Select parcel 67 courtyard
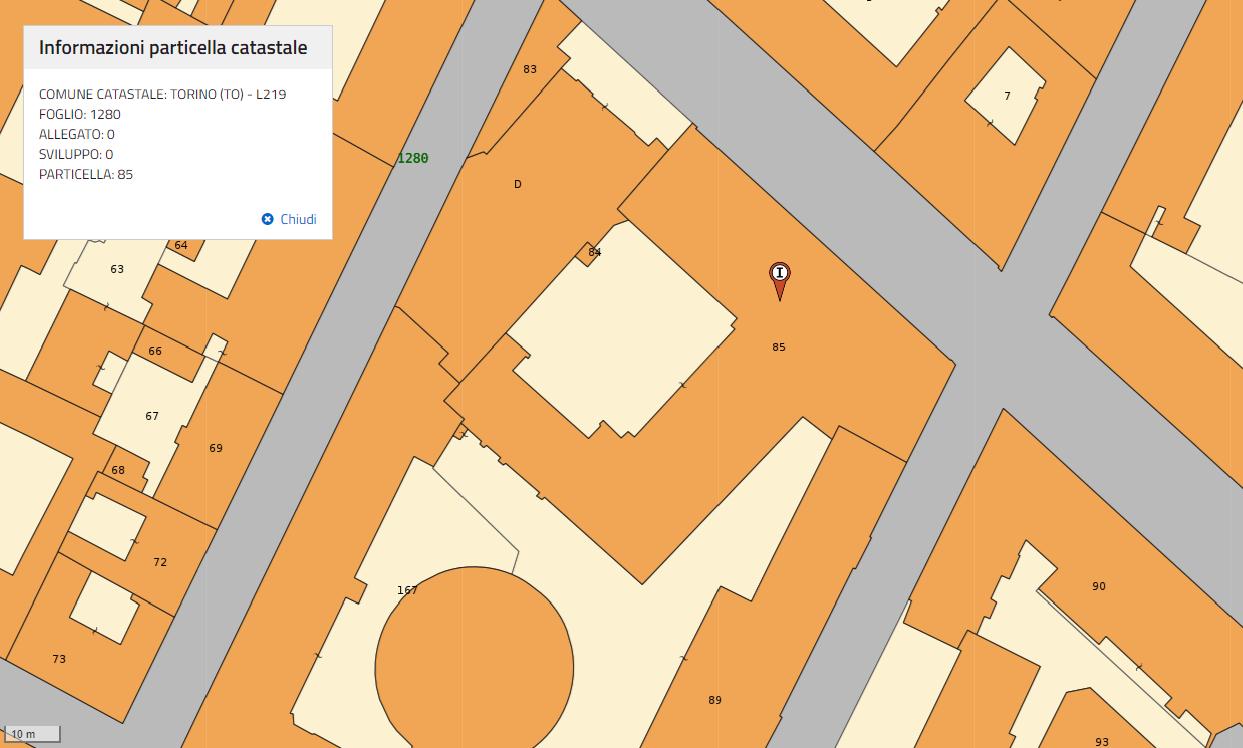Image resolution: width=1243 pixels, height=748 pixels. pyautogui.click(x=151, y=416)
